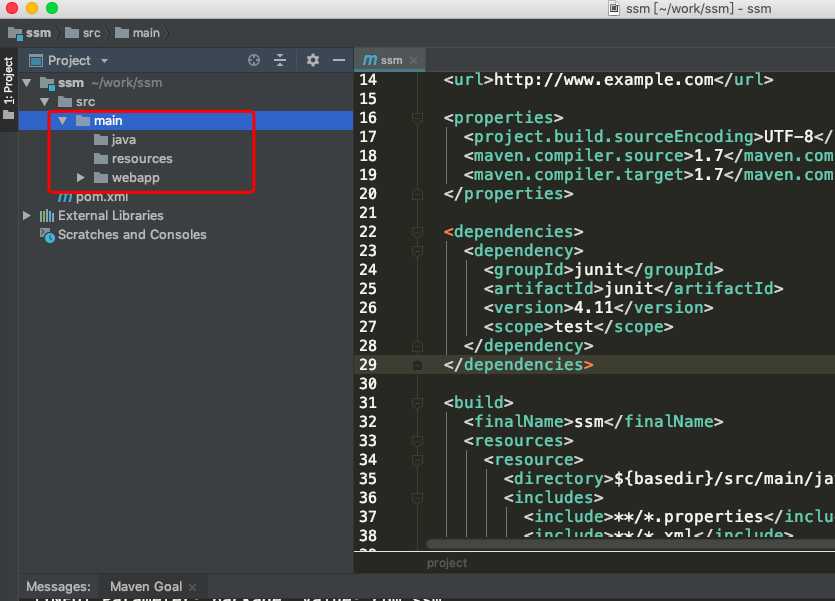The image size is (835, 601).
Task: Click the collapse all icon in Project panel
Action: point(280,60)
